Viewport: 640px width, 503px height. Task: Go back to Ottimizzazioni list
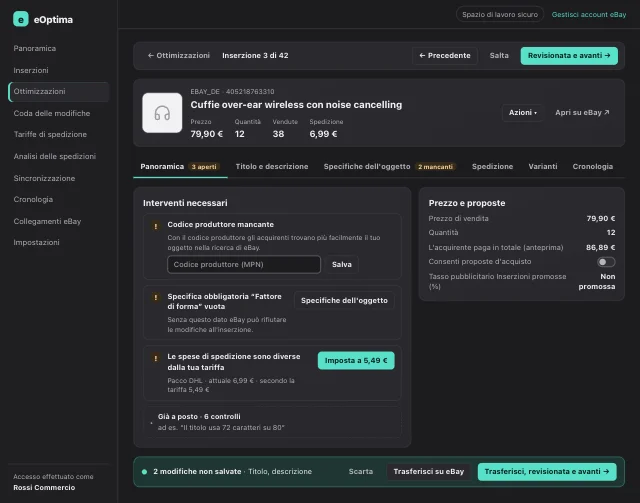[x=179, y=56]
